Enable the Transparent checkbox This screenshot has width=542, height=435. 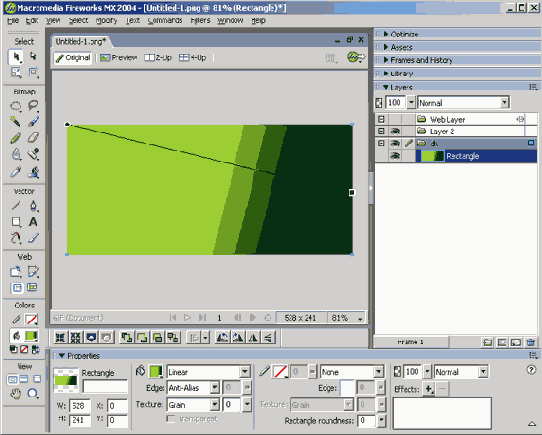pos(170,419)
